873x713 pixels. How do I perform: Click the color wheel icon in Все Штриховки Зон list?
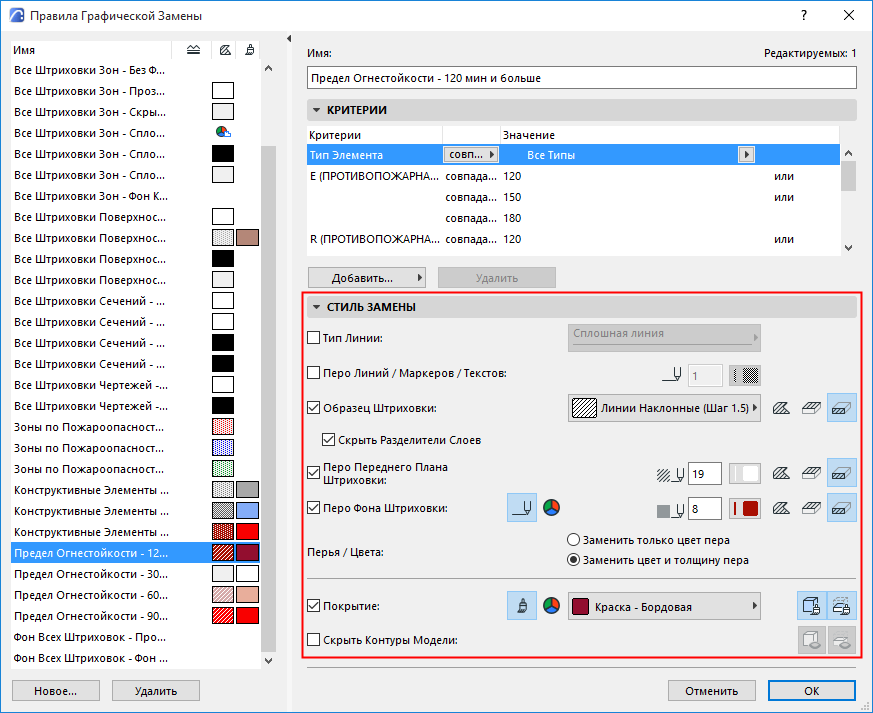pyautogui.click(x=223, y=132)
